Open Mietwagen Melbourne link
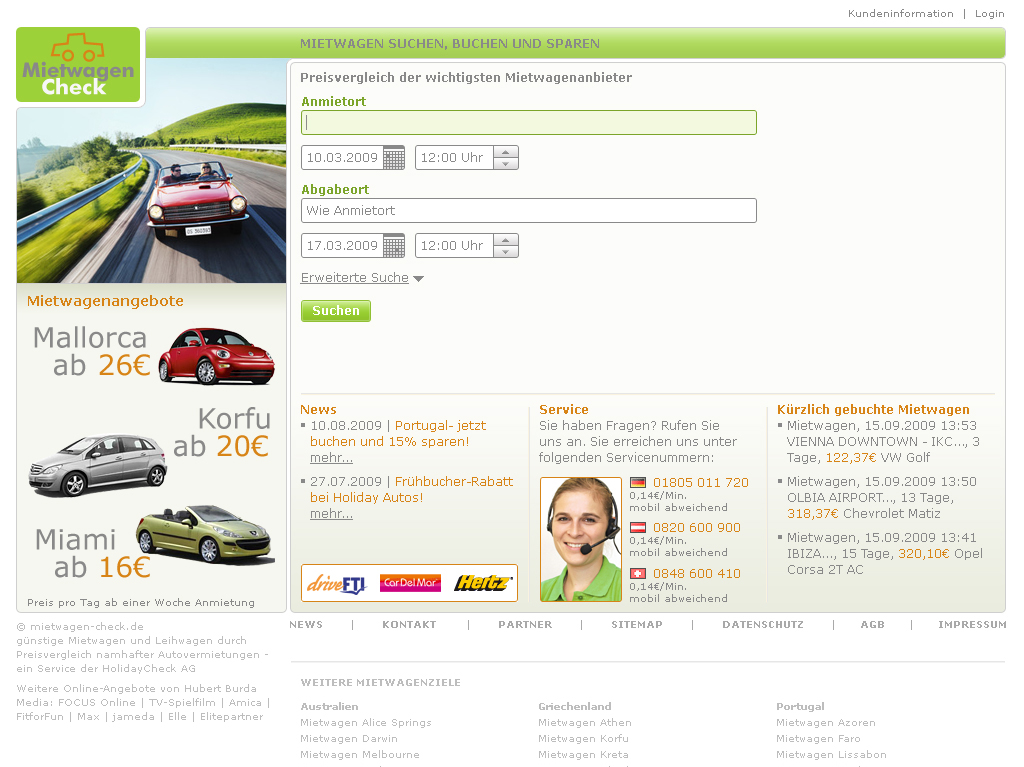This screenshot has width=1024, height=767. point(360,755)
